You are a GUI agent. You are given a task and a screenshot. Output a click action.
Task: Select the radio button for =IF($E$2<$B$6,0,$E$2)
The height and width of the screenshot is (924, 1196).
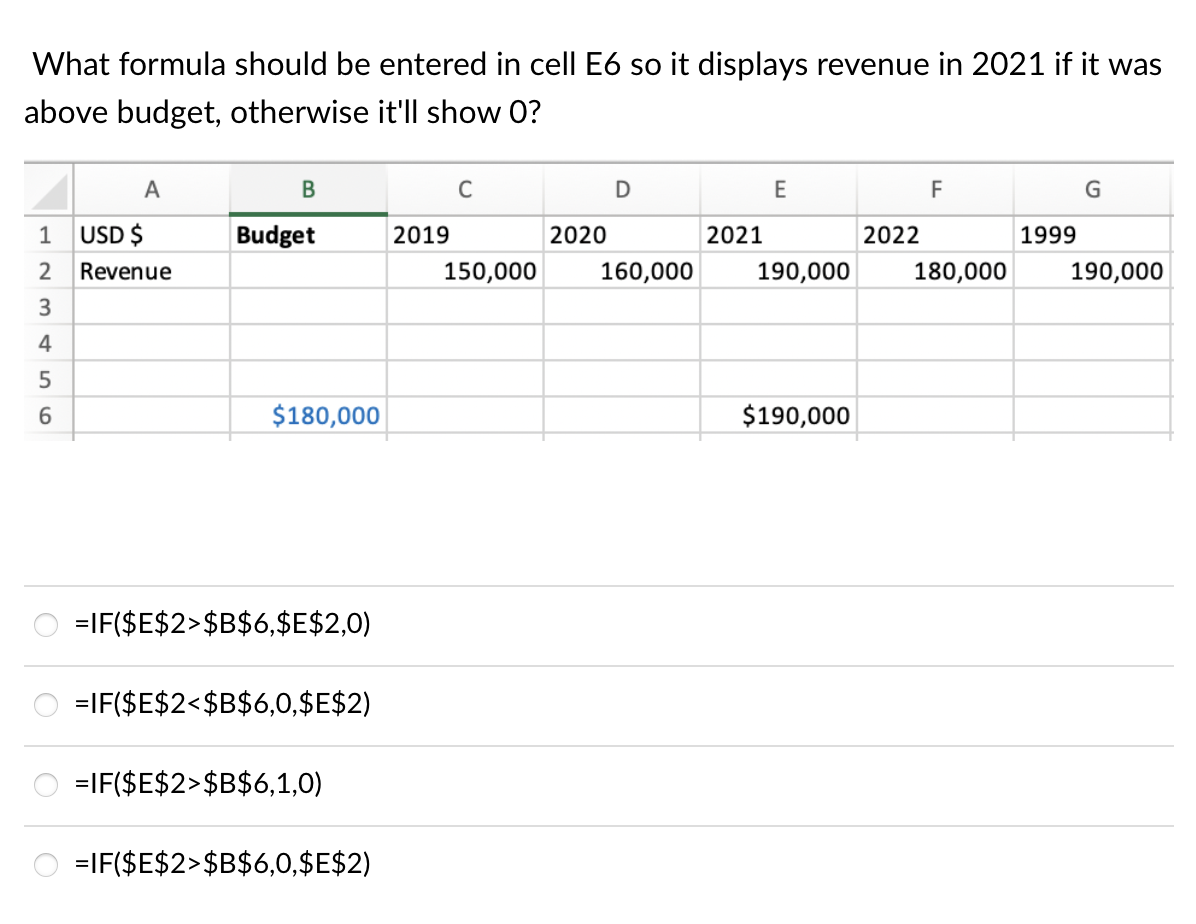pos(45,704)
